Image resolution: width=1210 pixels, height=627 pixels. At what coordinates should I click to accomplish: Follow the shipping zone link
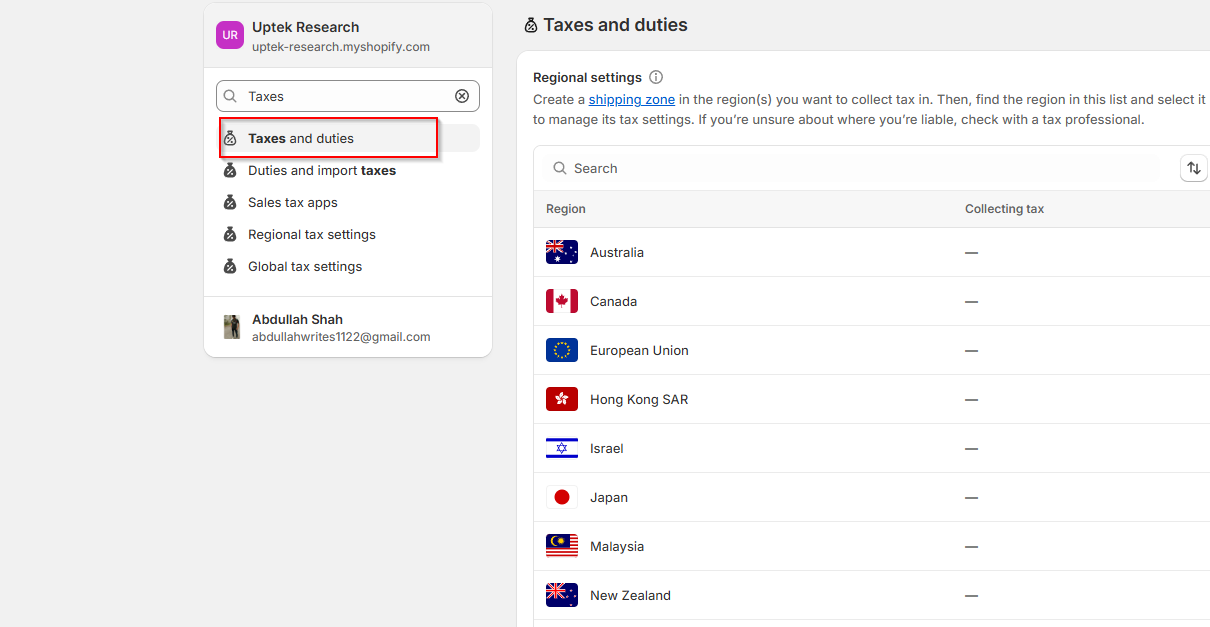(x=632, y=99)
